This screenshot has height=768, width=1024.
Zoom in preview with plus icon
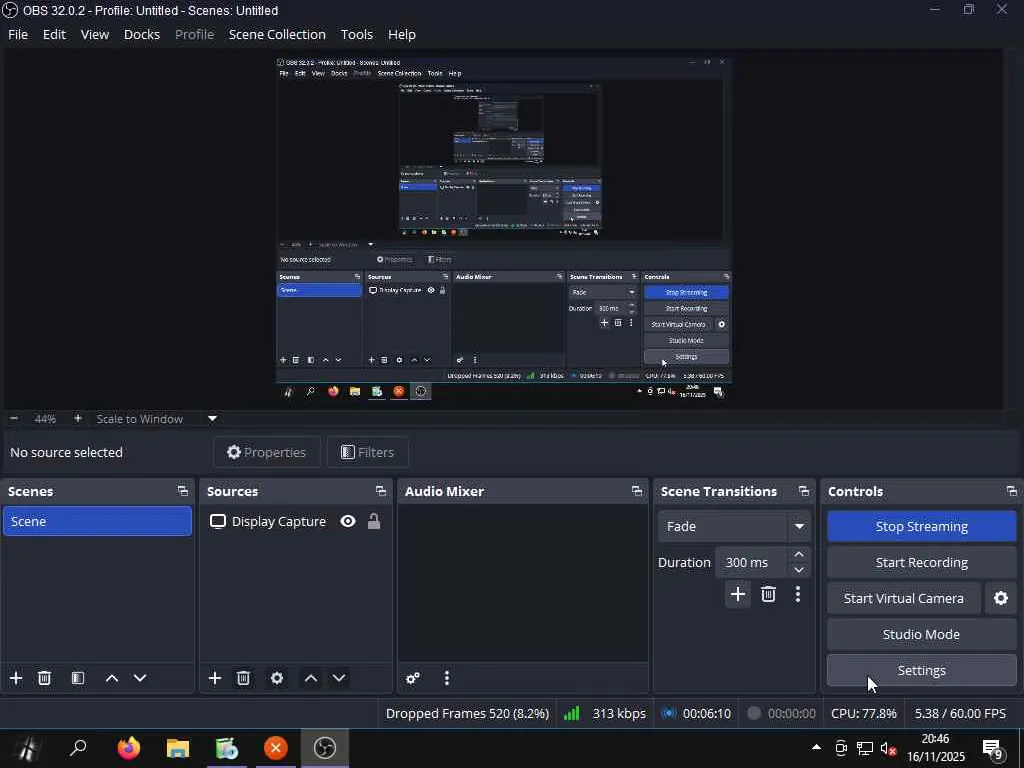[x=78, y=419]
